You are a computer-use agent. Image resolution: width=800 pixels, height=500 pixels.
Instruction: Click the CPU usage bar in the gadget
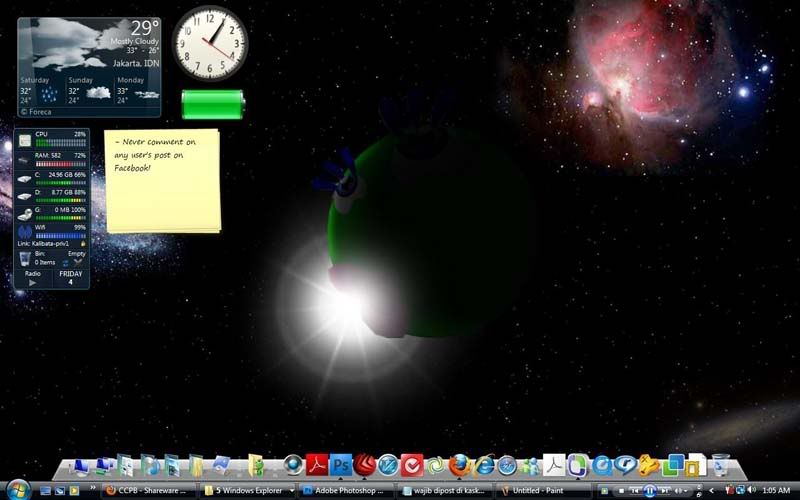[61, 143]
